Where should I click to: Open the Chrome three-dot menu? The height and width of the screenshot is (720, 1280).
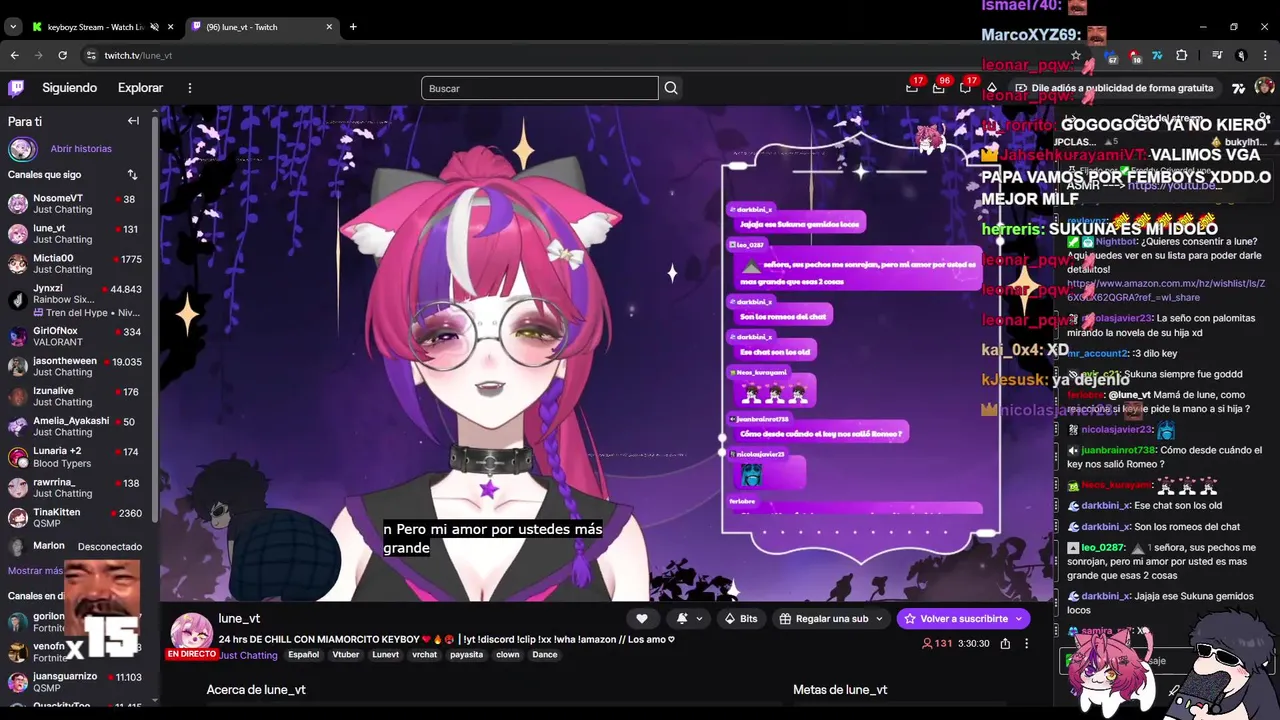(1265, 55)
